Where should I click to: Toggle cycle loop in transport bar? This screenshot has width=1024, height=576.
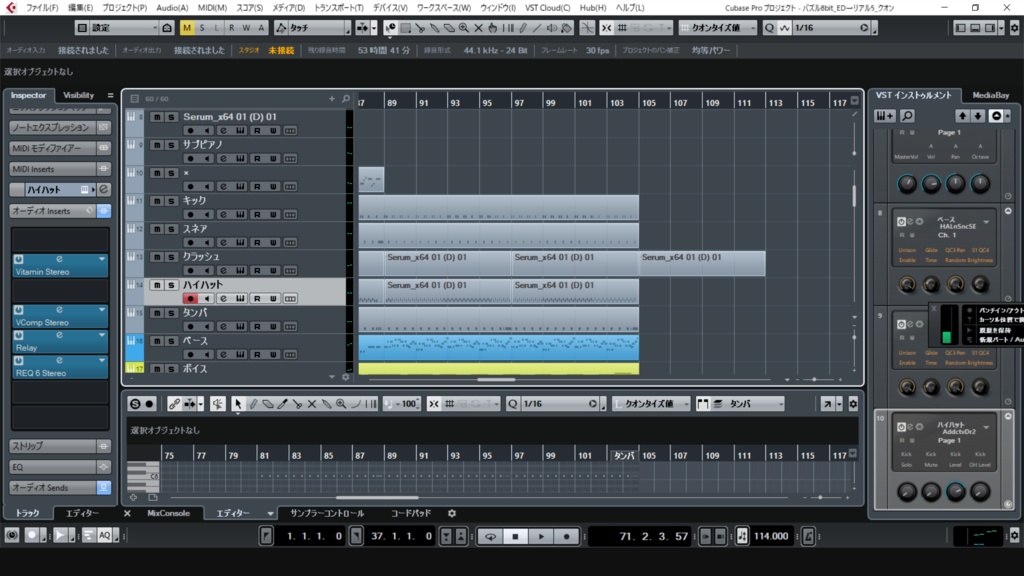(490, 536)
